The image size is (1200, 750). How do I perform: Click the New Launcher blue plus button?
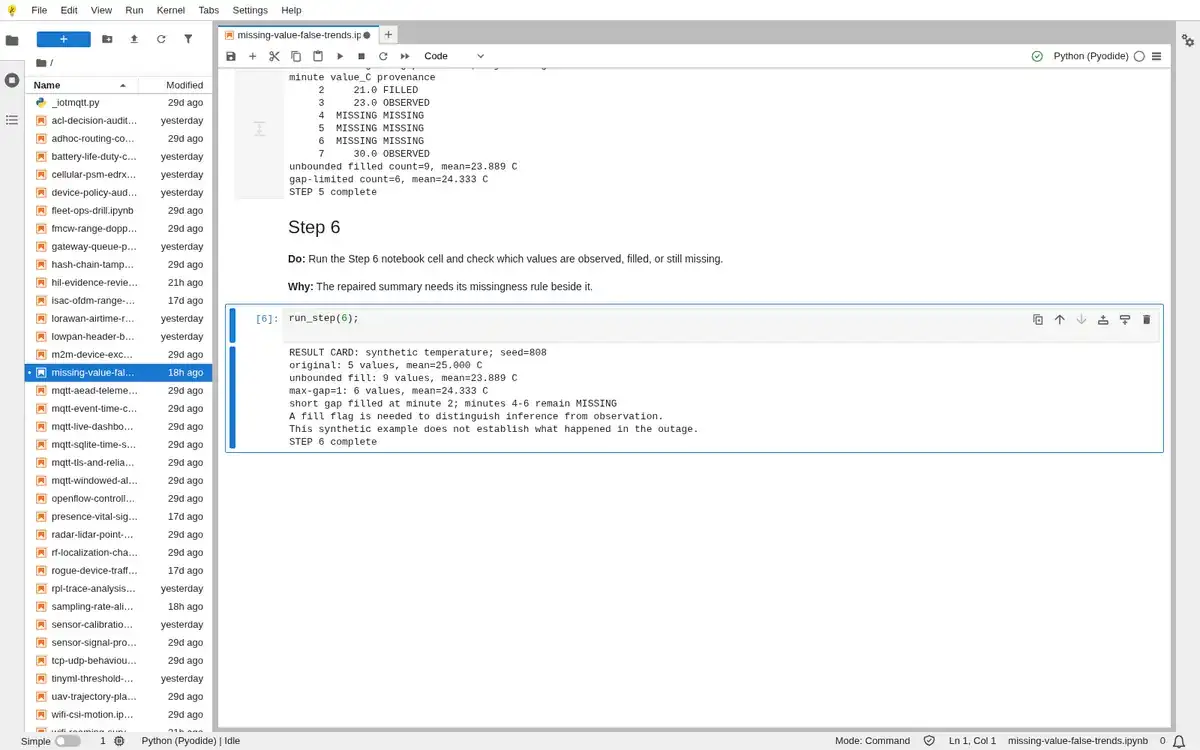point(64,39)
